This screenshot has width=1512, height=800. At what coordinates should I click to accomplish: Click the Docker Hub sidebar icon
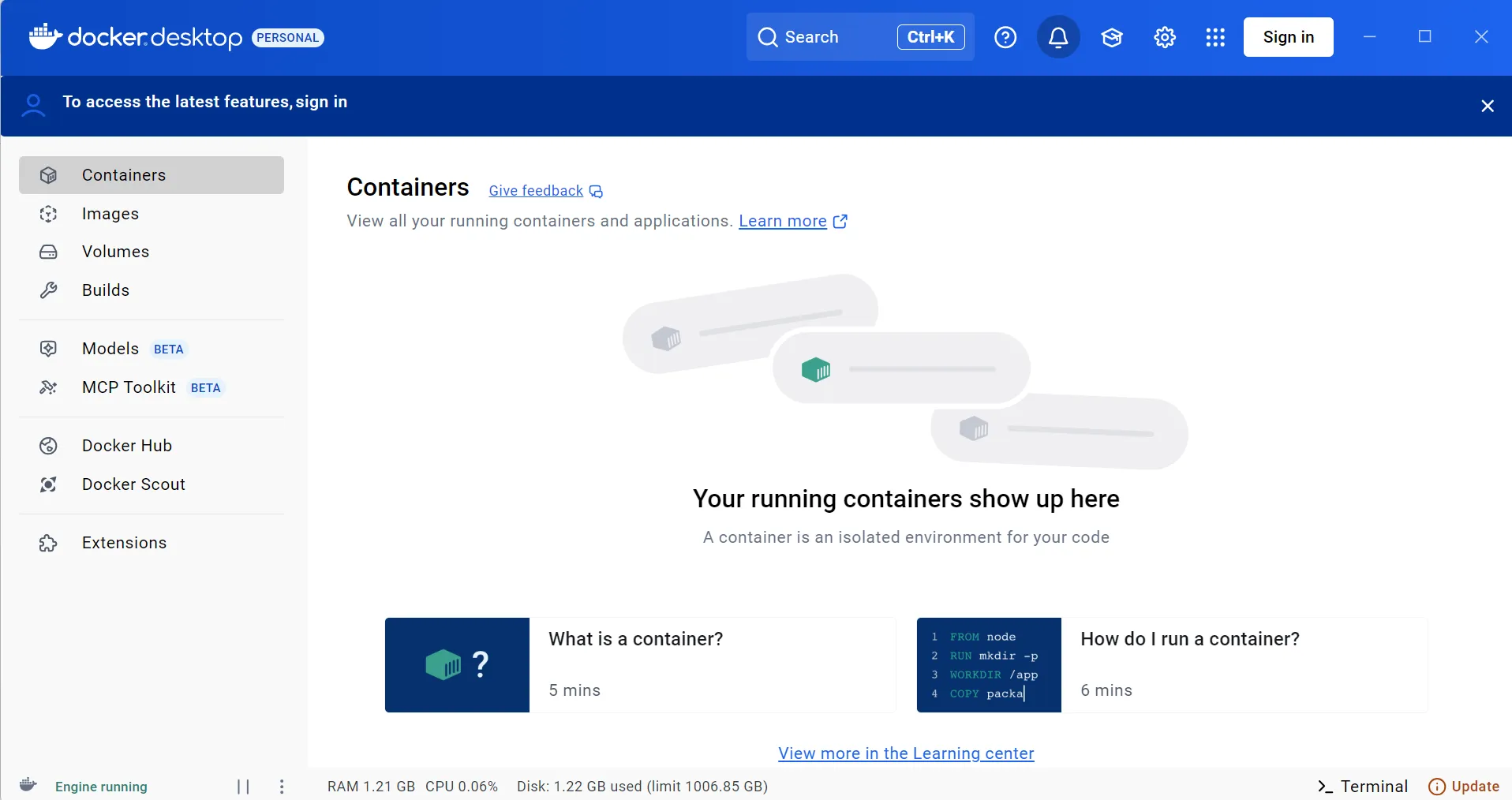coord(48,446)
